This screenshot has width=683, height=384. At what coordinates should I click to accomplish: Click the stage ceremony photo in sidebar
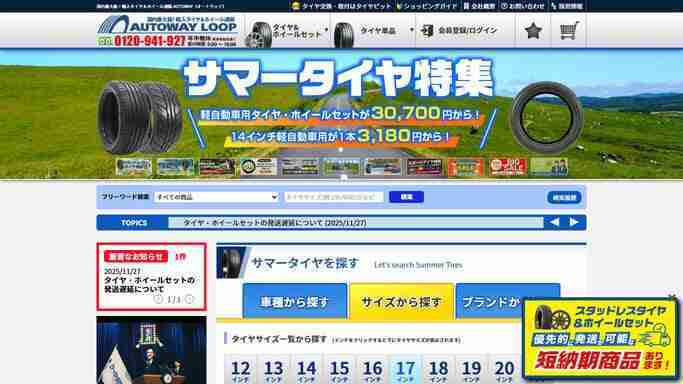pyautogui.click(x=152, y=350)
